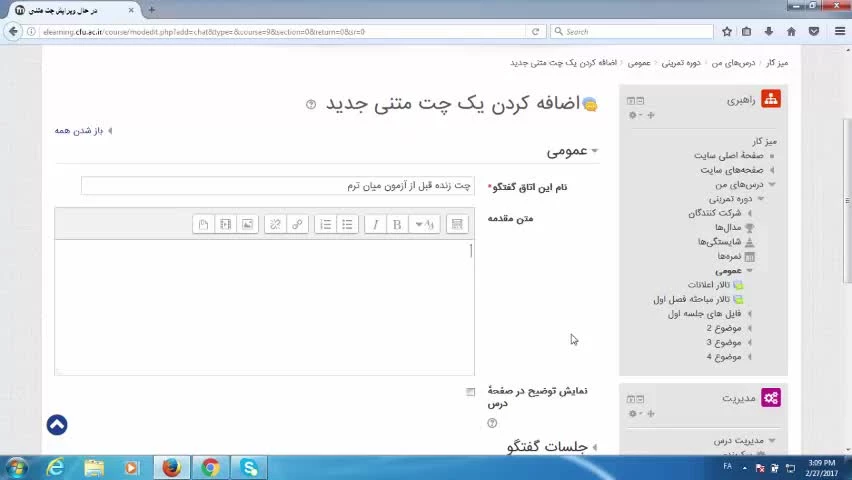
Task: Insert media using the editor toolbar
Action: pos(225,225)
